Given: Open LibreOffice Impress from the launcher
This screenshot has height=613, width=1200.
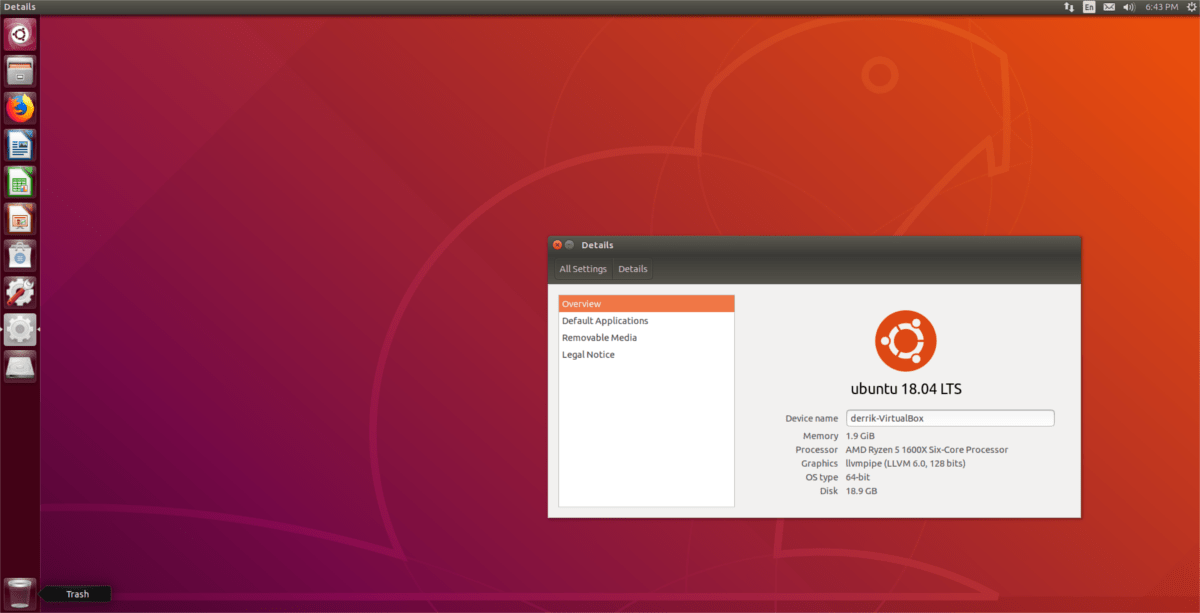Looking at the screenshot, I should tap(18, 218).
